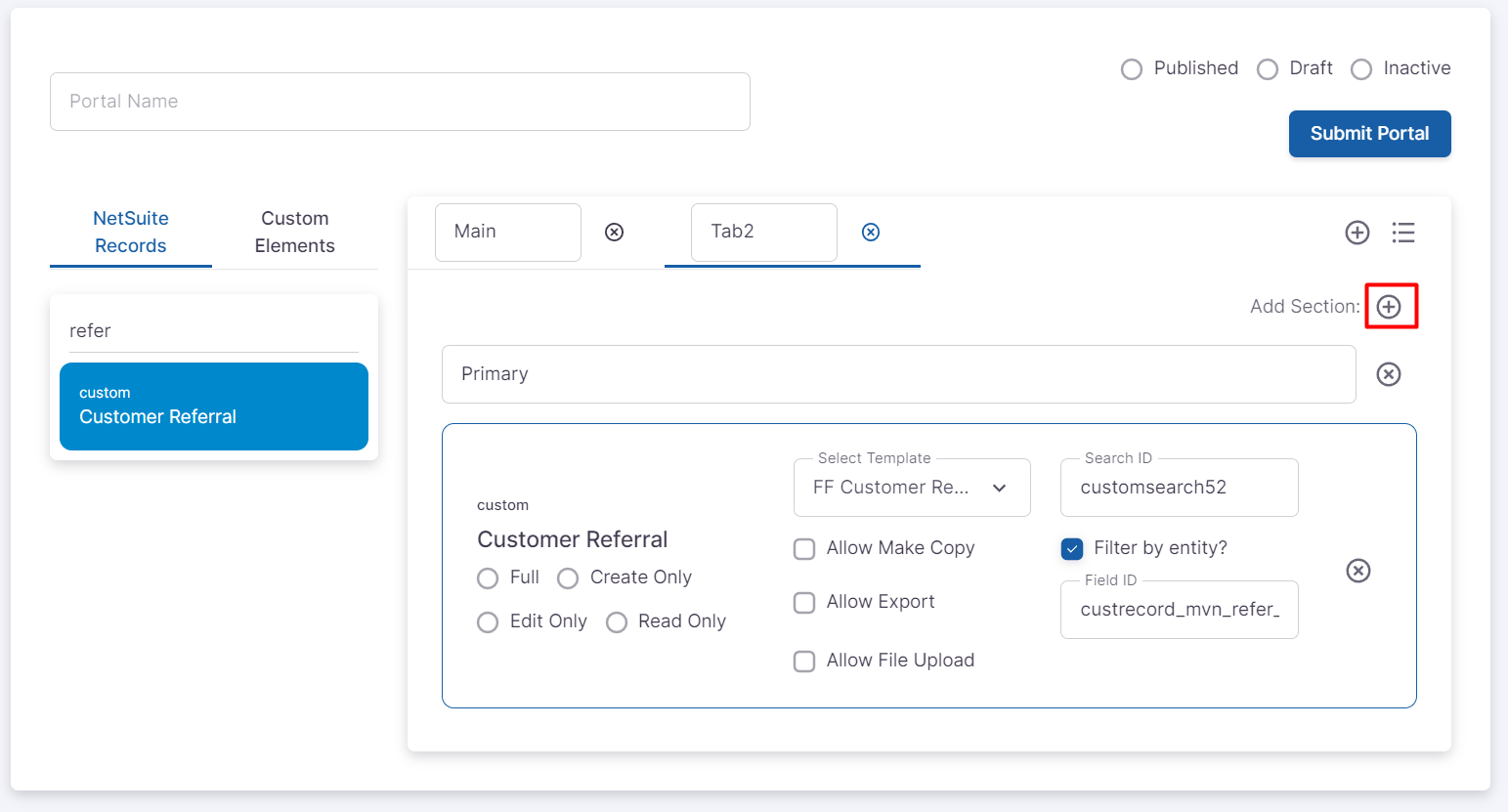This screenshot has width=1508, height=812.
Task: Delete the Primary section with X icon
Action: pyautogui.click(x=1389, y=374)
